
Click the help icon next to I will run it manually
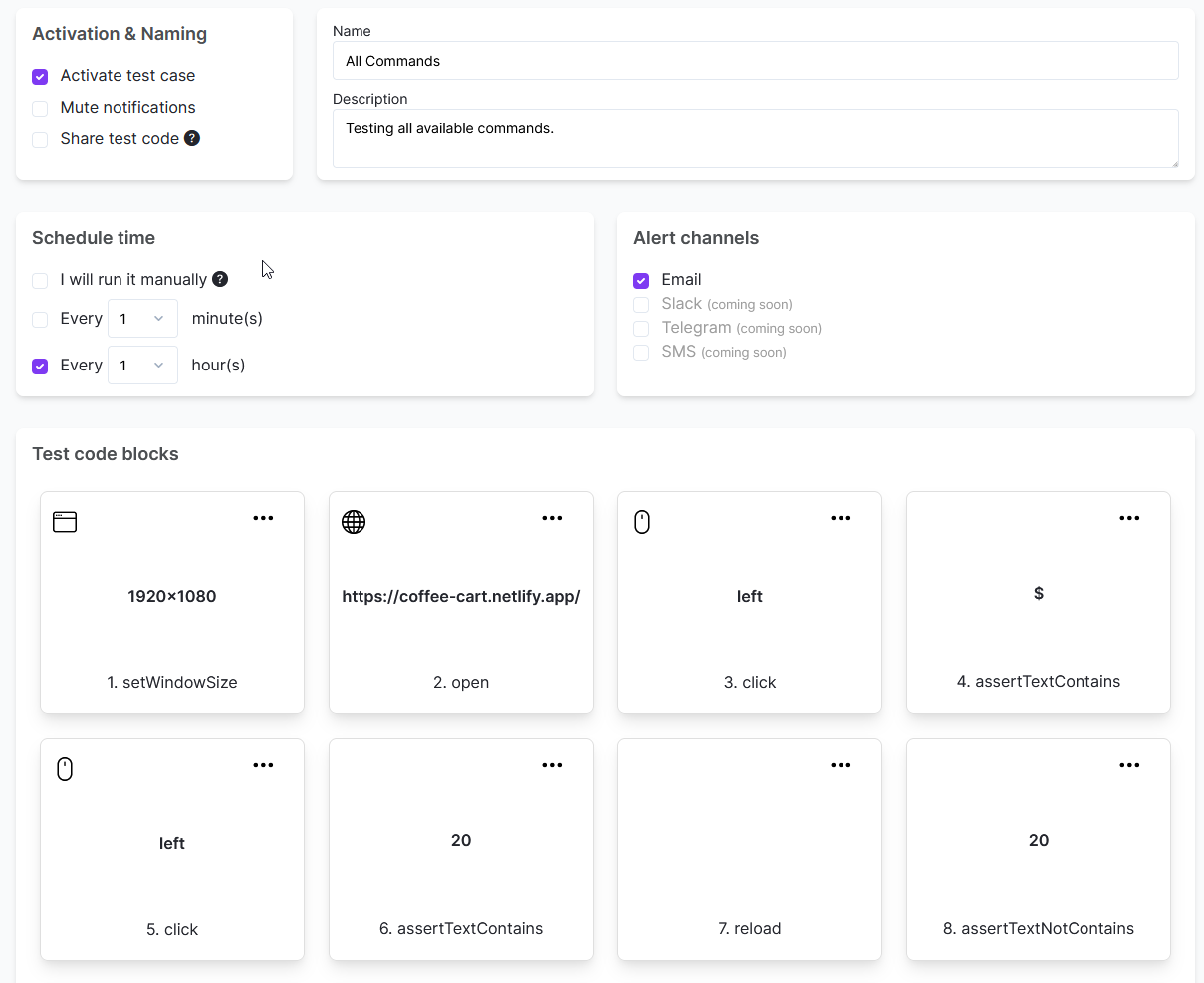pyautogui.click(x=220, y=279)
